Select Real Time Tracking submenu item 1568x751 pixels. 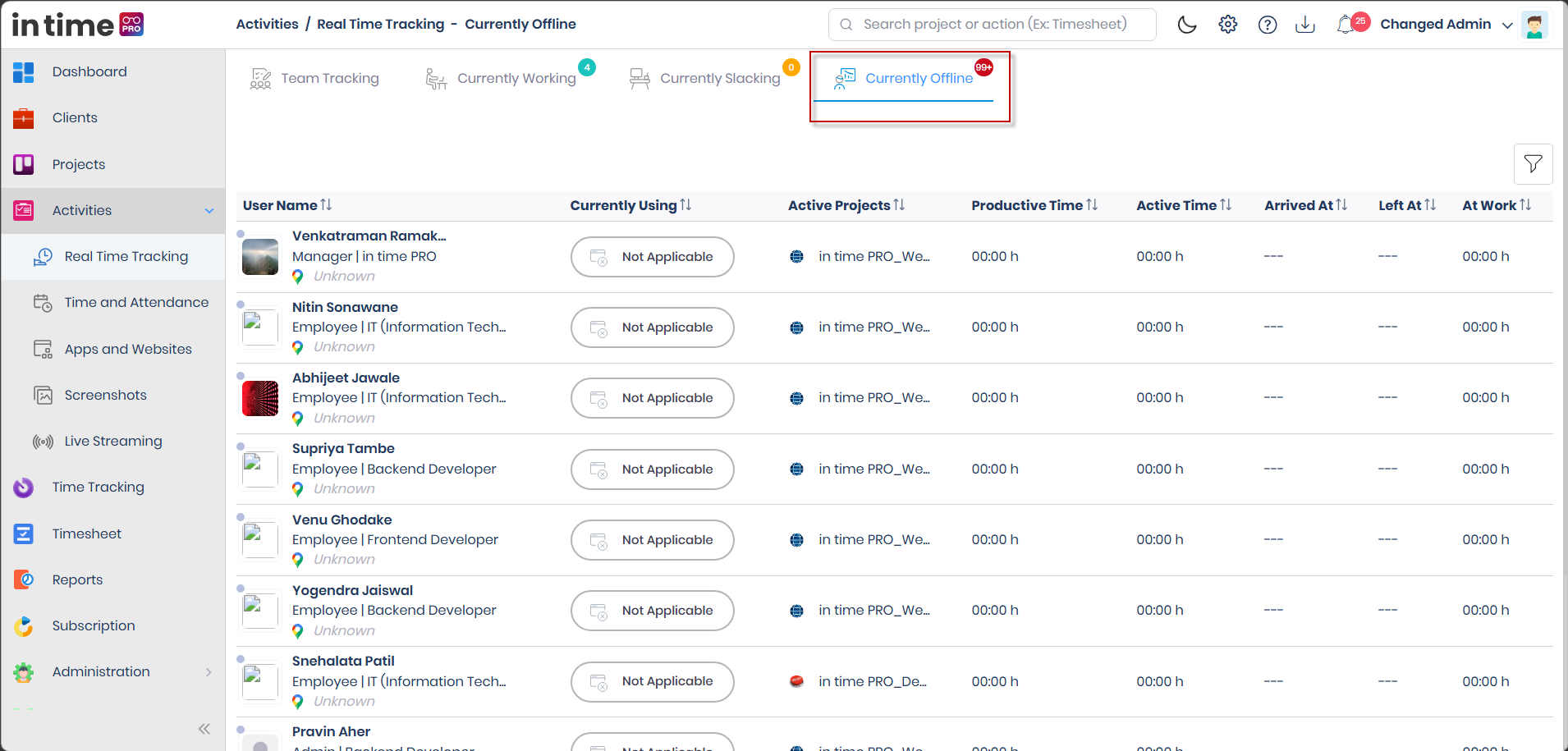(113, 257)
